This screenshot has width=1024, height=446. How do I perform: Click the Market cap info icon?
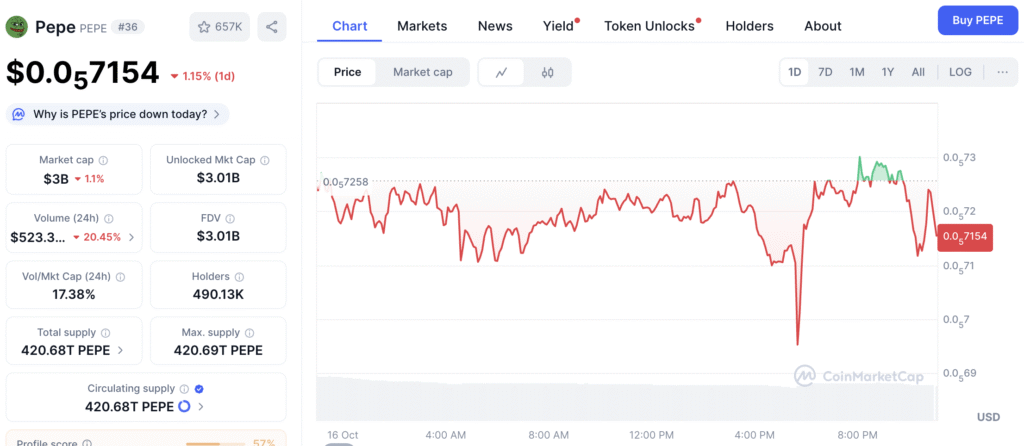(103, 160)
